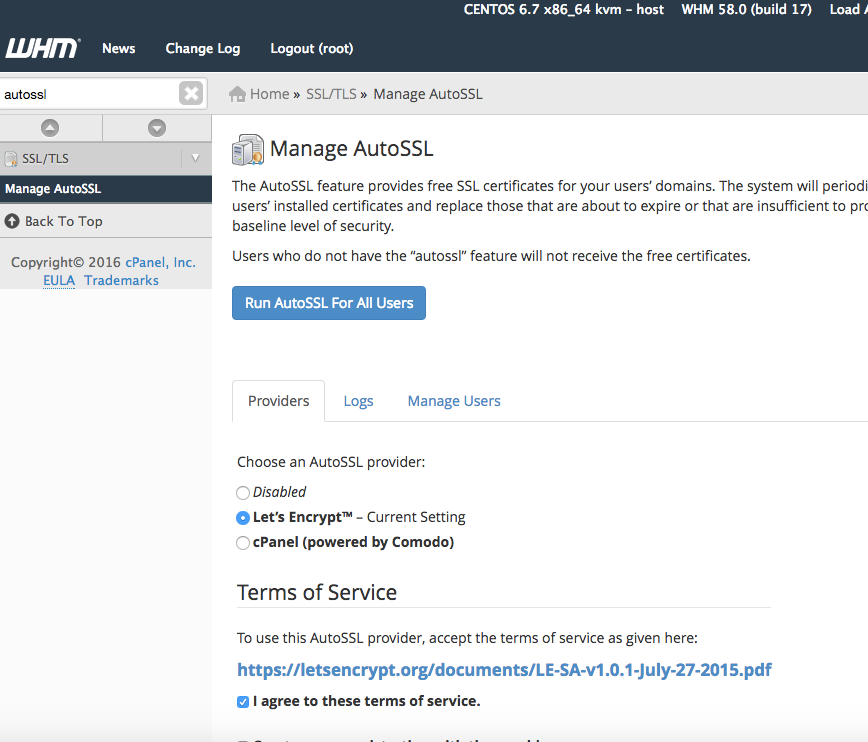Click the WHM logo
Screen dimensions: 868x742
[43, 48]
